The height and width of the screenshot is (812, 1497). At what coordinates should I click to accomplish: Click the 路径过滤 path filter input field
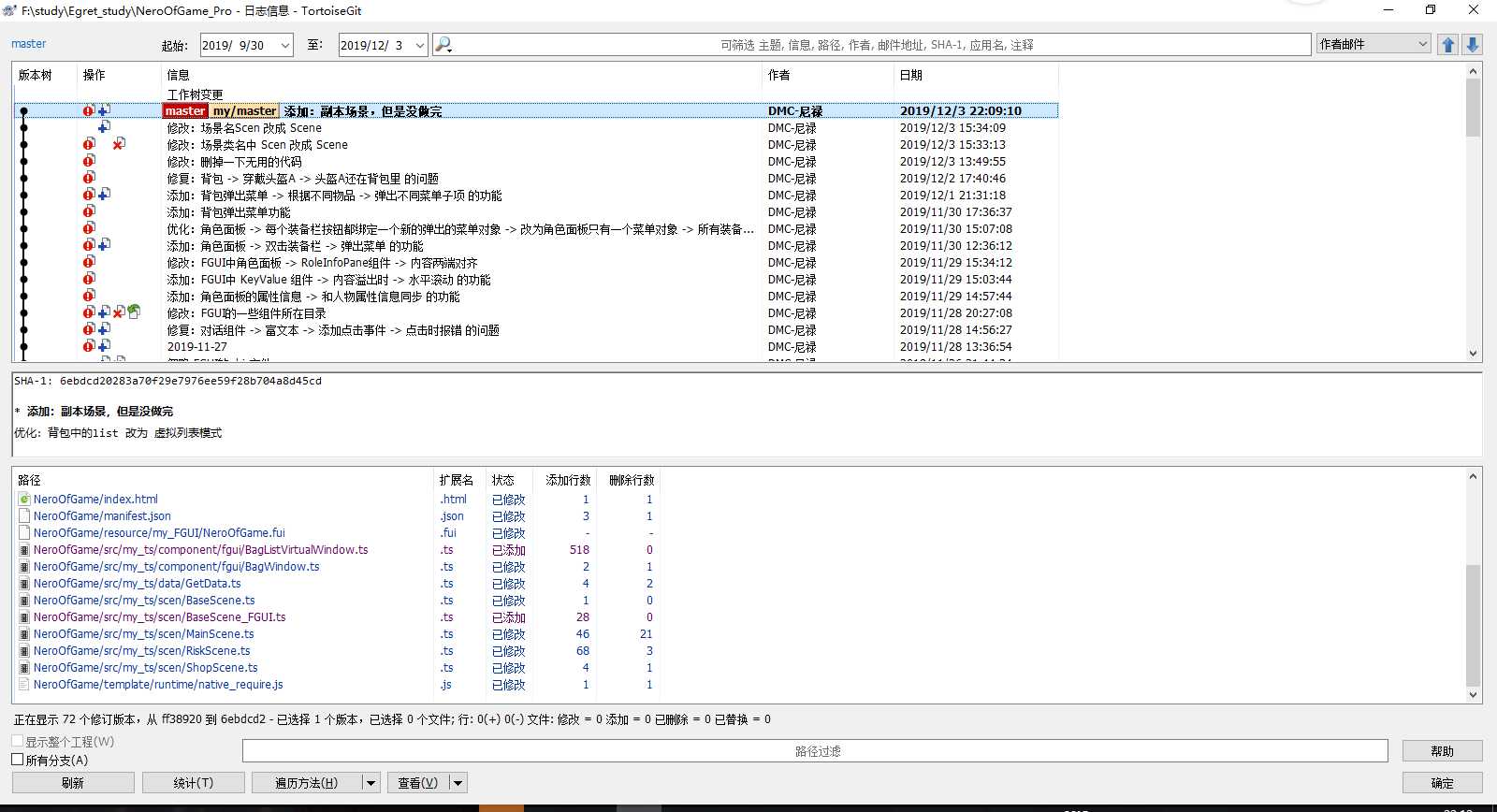815,751
